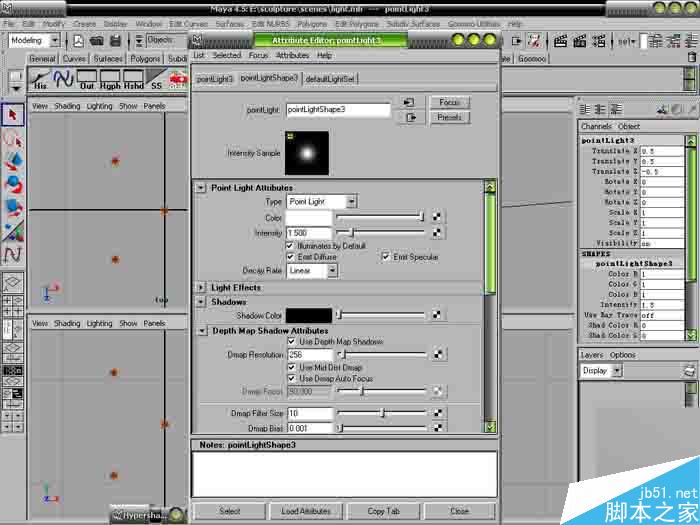Click the black Shadow Color swatch
The image size is (700, 525).
tap(309, 315)
